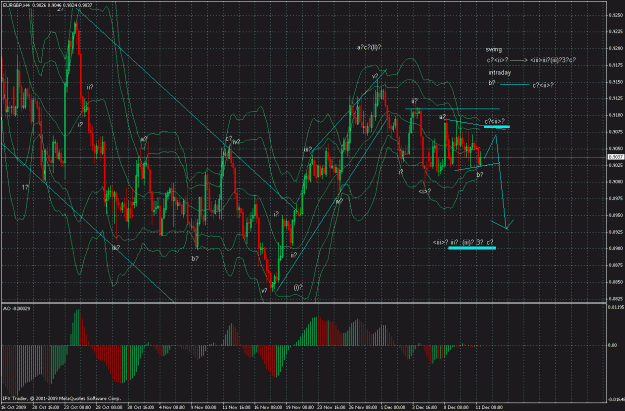Click the 0.9175 price axis label
Image resolution: width=625 pixels, height=411 pixels.
pyautogui.click(x=615, y=65)
